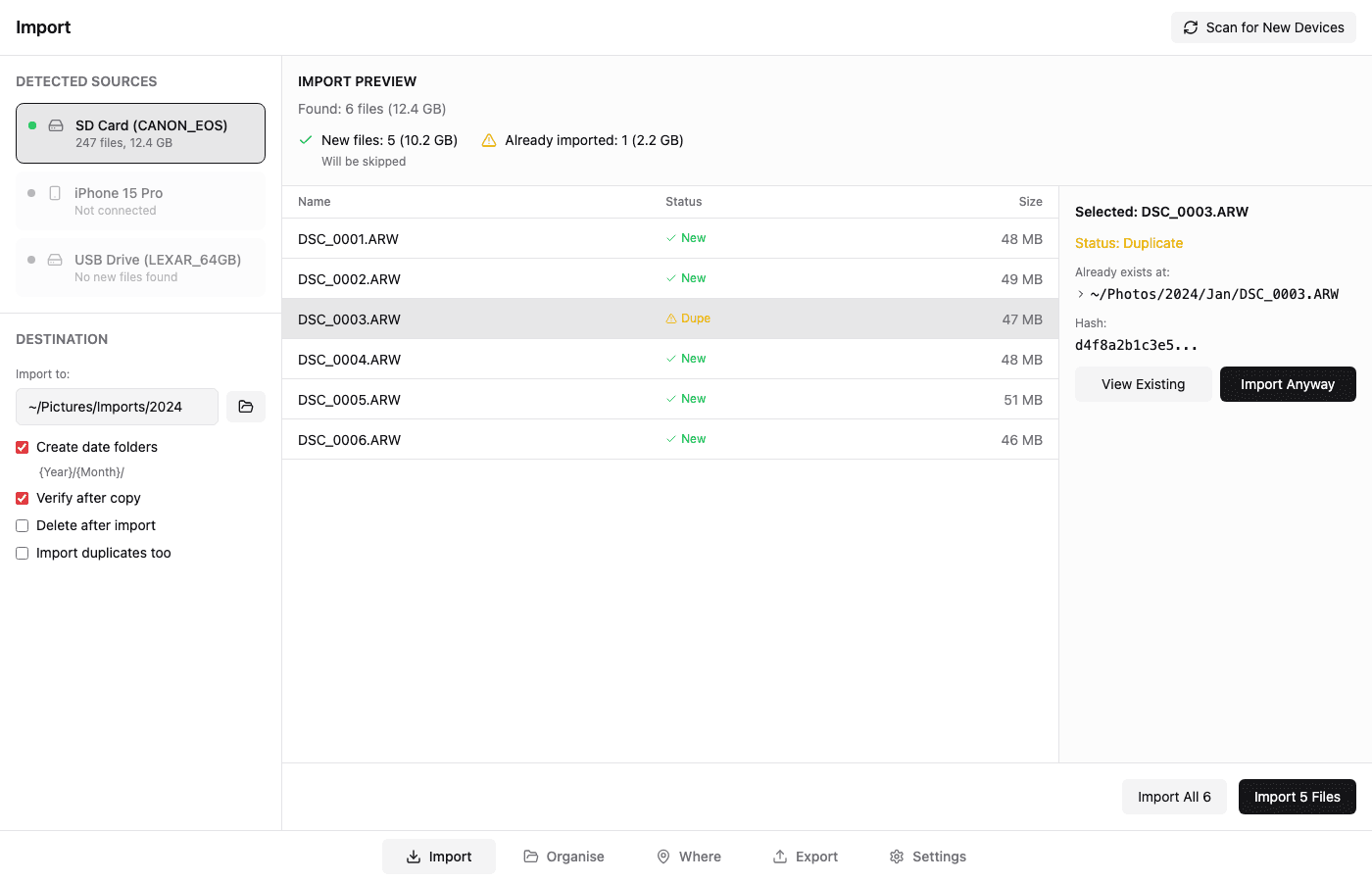Click the Dupe warning triangle on DSC_0003.ARW
This screenshot has width=1372, height=882.
click(671, 318)
